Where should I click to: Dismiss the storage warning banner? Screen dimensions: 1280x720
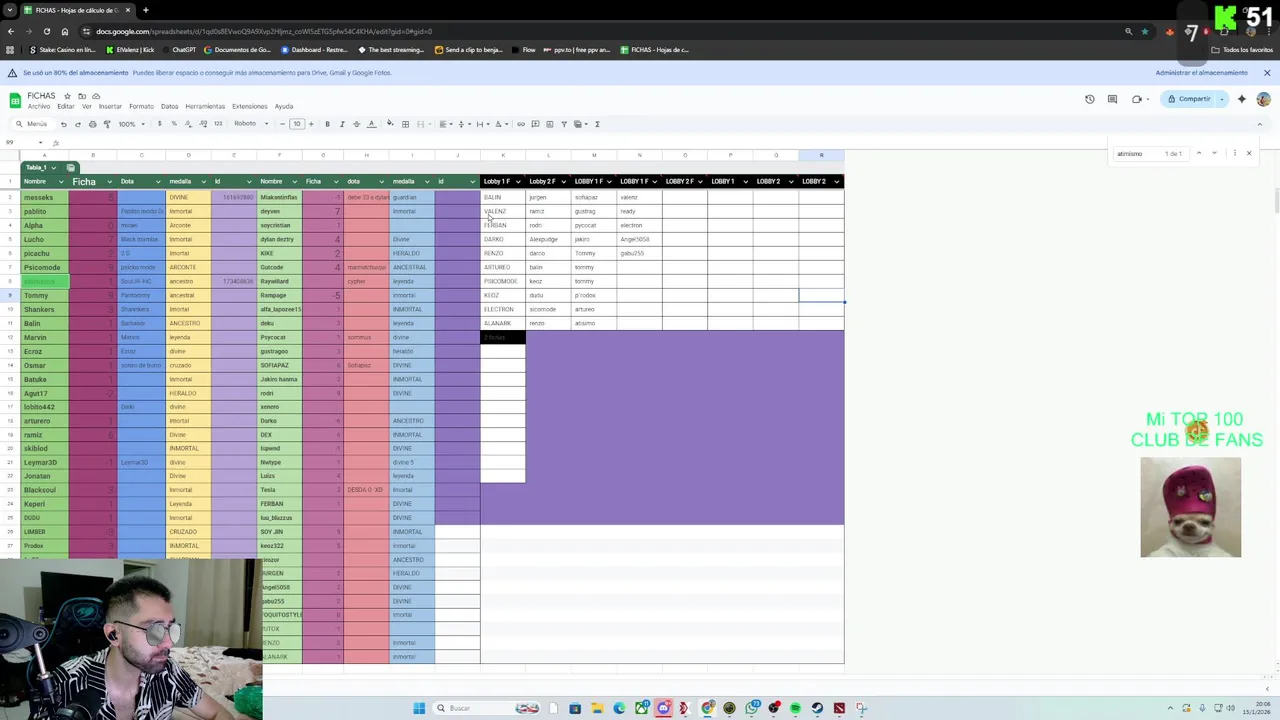tap(1267, 73)
